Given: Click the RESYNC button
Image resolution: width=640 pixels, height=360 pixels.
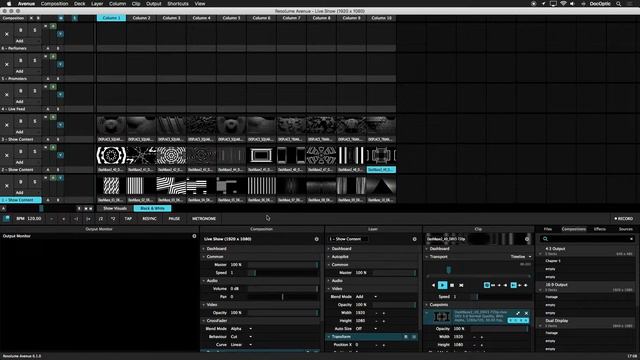Looking at the screenshot, I should click(149, 219).
